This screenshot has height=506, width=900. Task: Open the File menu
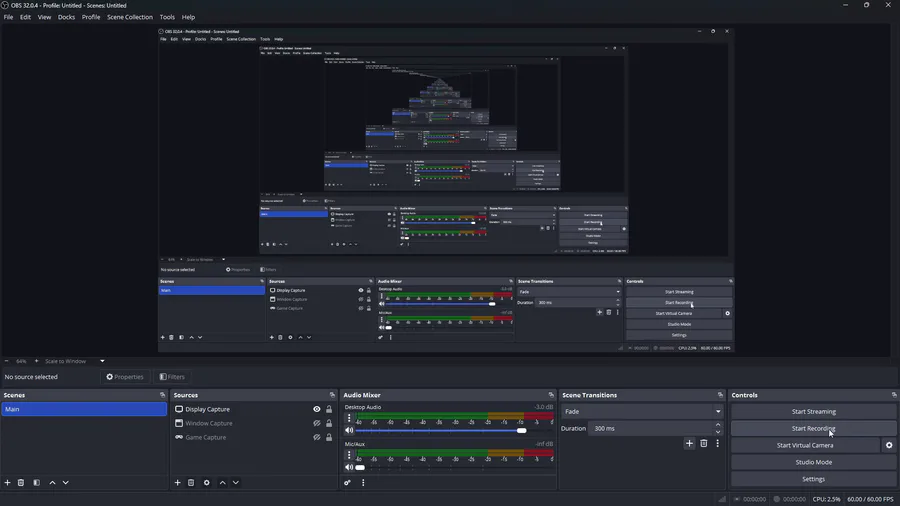9,17
